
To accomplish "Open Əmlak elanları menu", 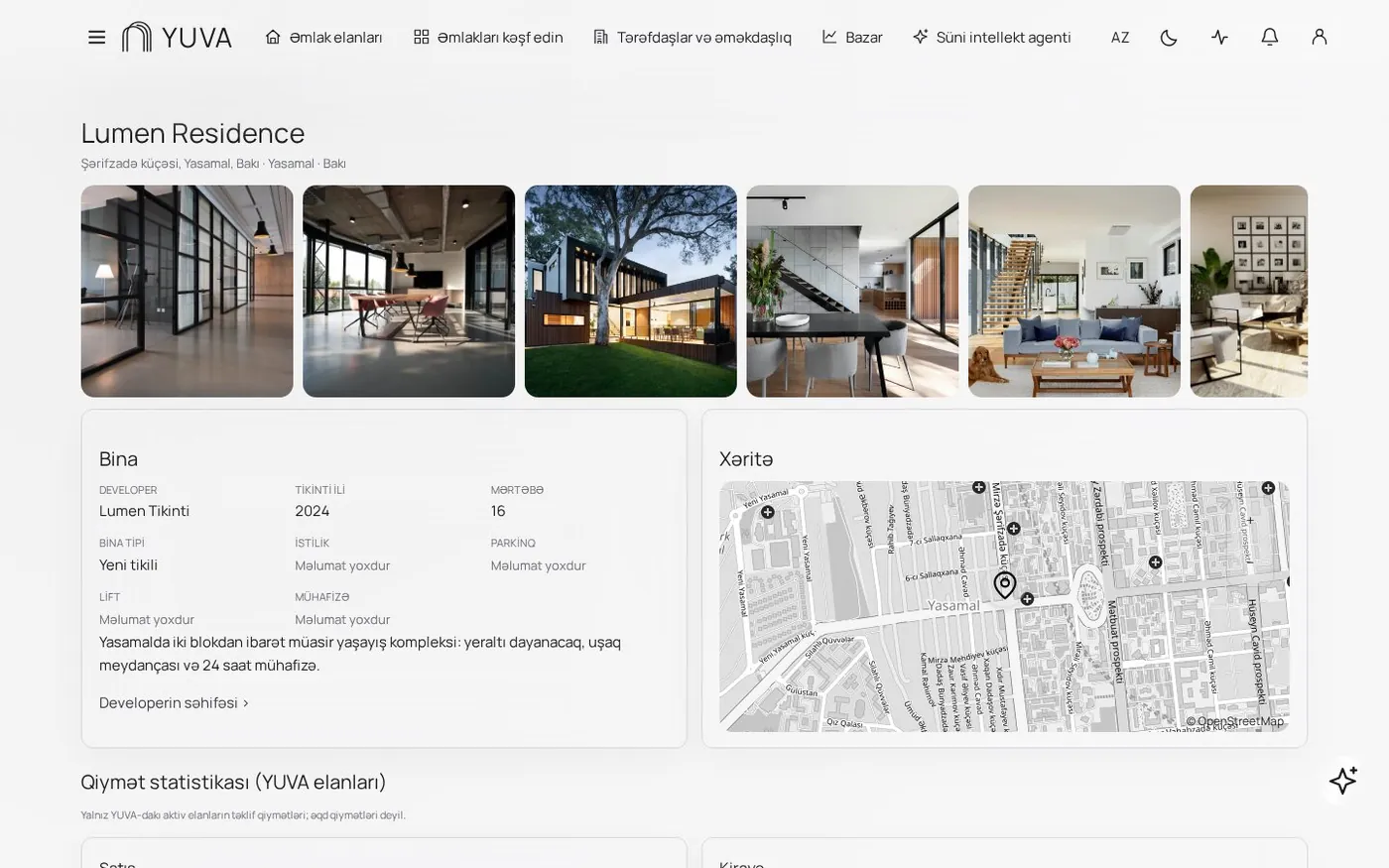I will point(323,38).
